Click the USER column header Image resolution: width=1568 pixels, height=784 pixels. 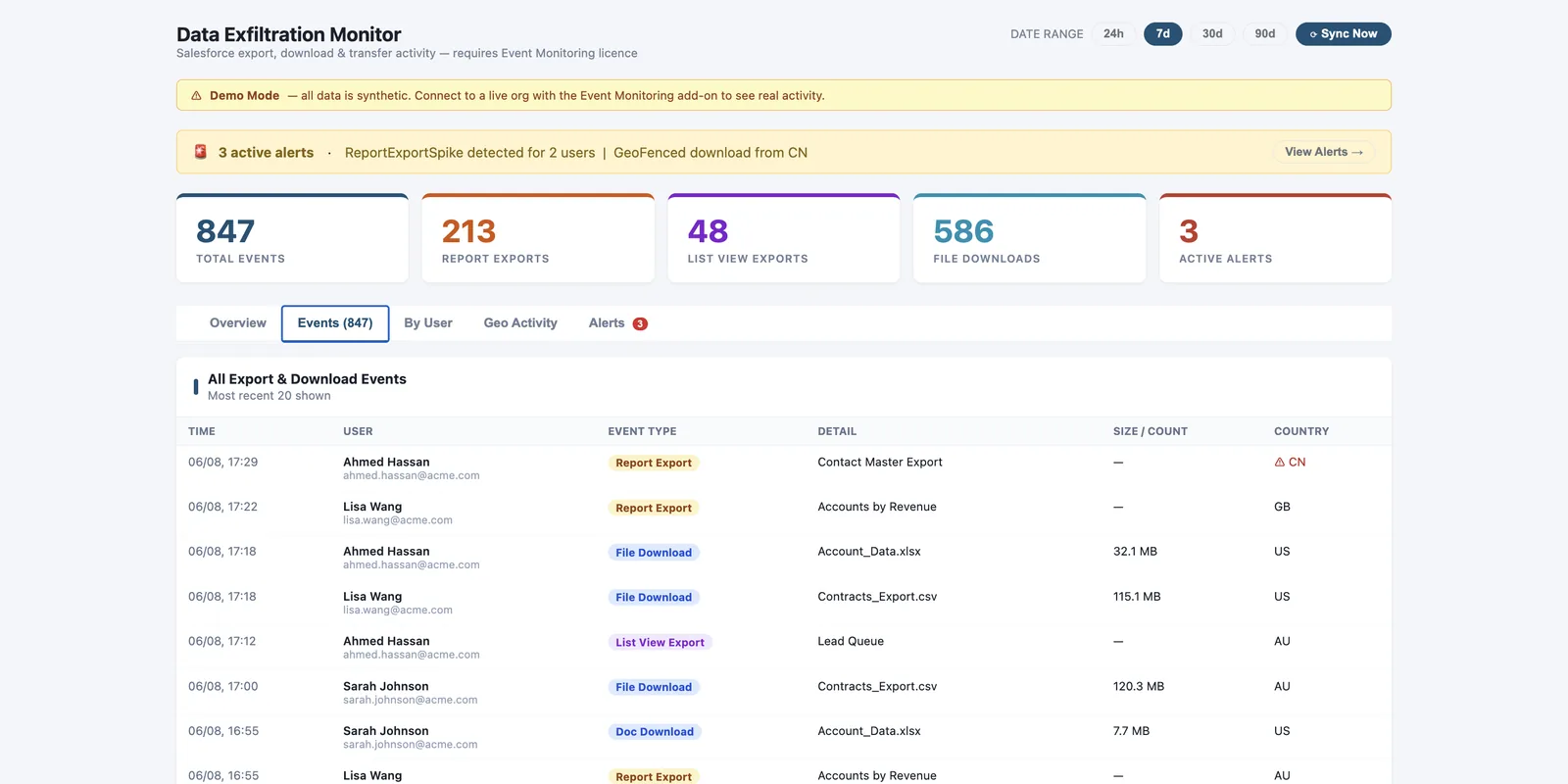coord(358,431)
